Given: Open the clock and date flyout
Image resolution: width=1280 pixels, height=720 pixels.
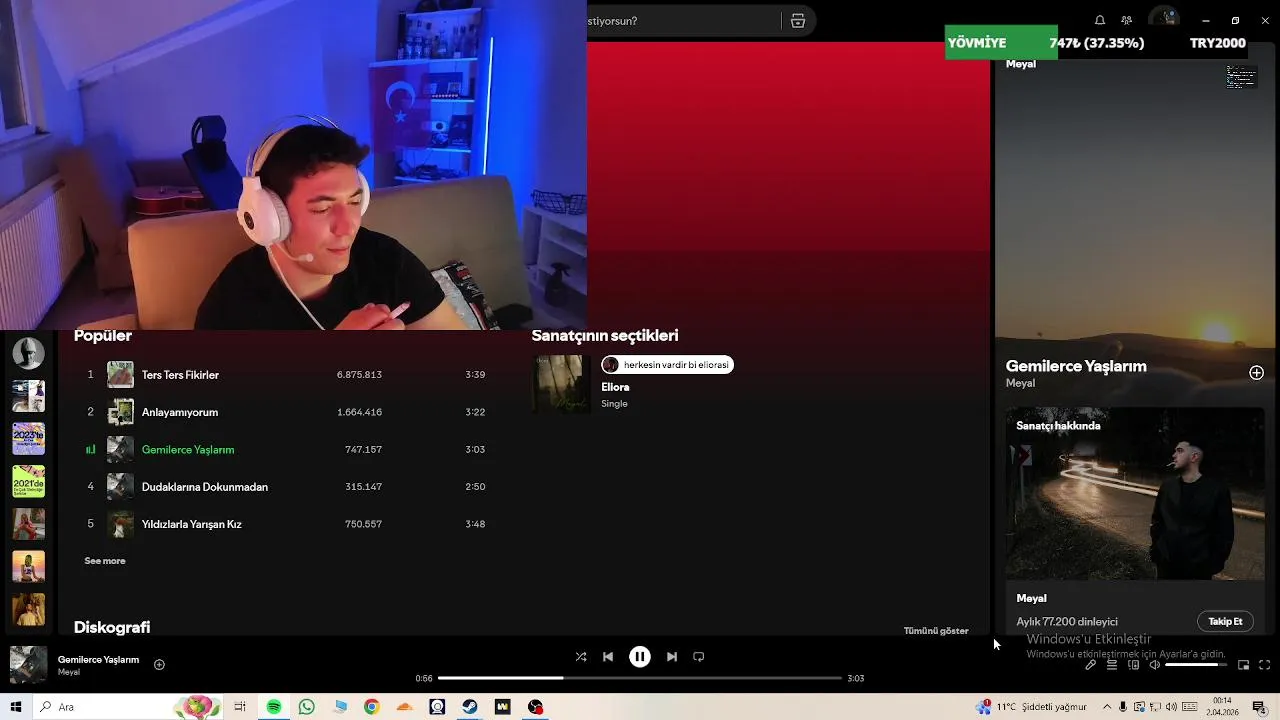Looking at the screenshot, I should pos(1222,707).
